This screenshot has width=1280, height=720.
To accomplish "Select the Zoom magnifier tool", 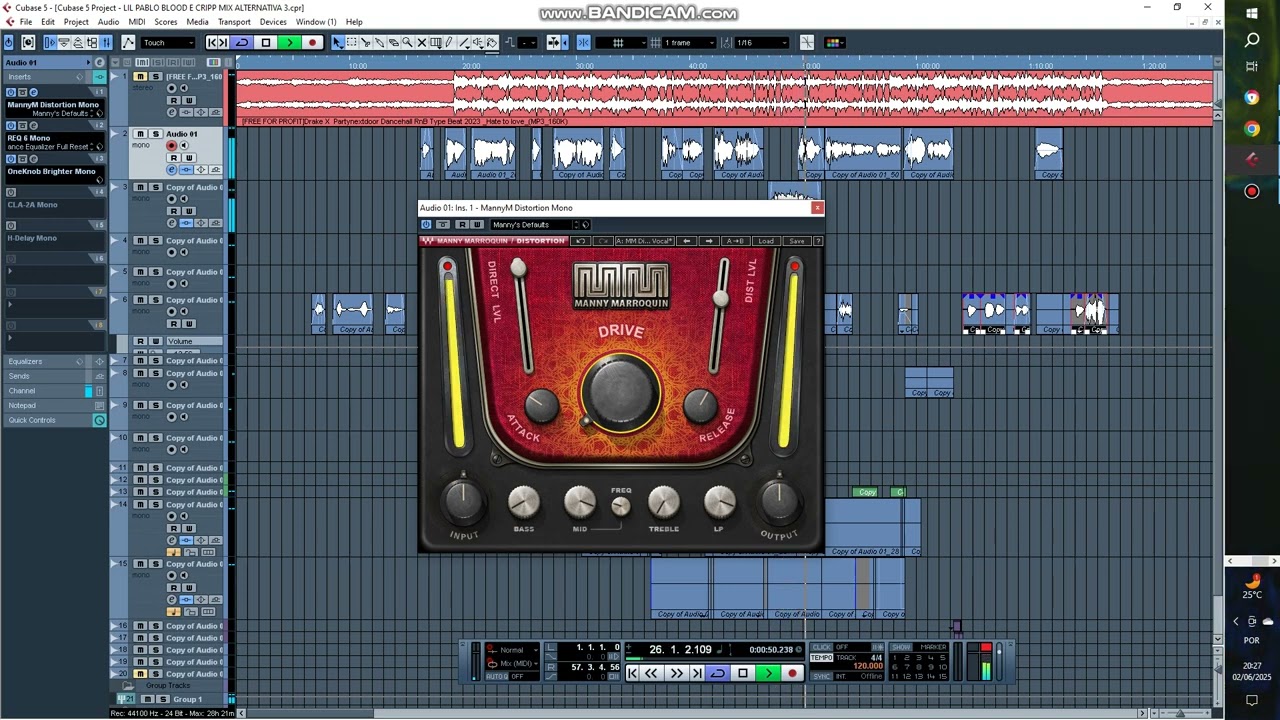I will click(x=408, y=43).
